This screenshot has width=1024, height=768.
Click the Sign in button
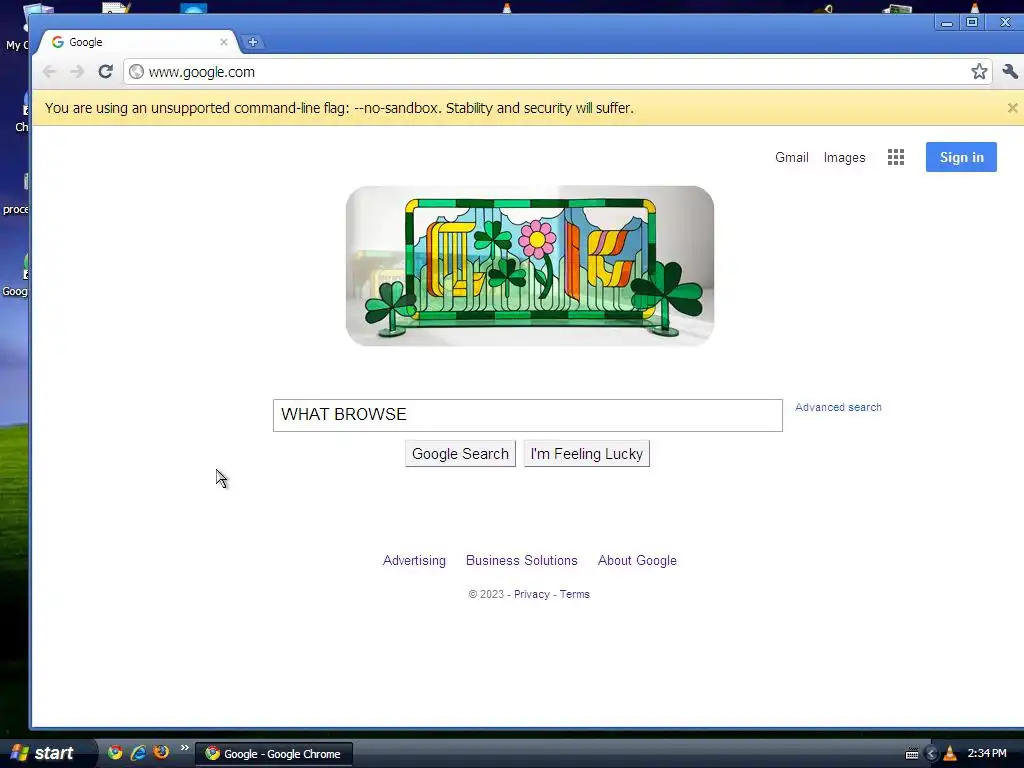point(961,157)
